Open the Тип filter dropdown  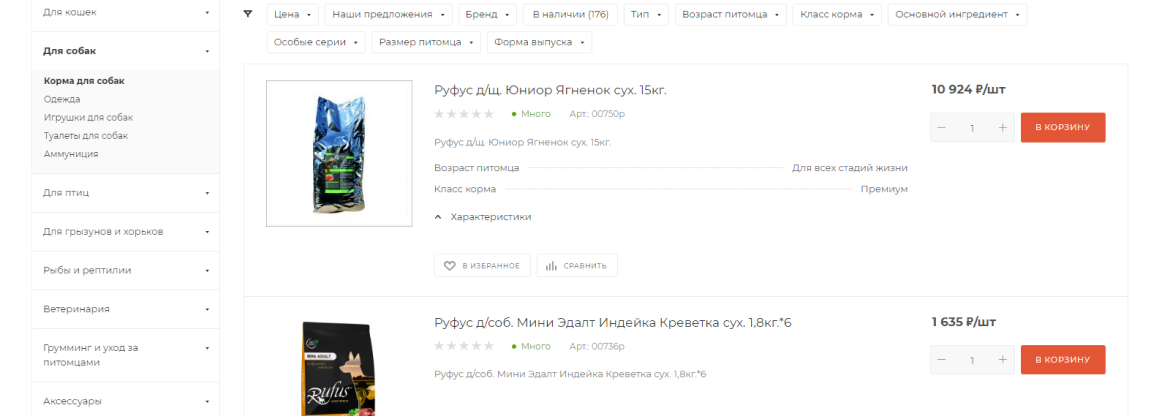click(x=646, y=15)
